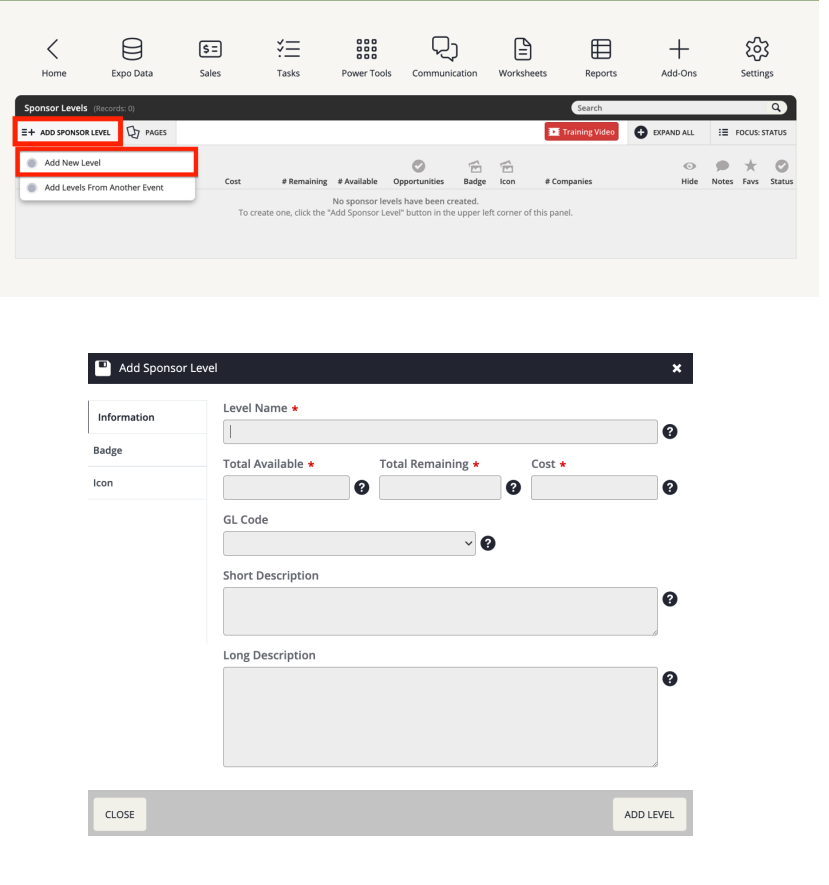Switch to the Information tab
Screen dimensions: 829x885
tap(147, 417)
